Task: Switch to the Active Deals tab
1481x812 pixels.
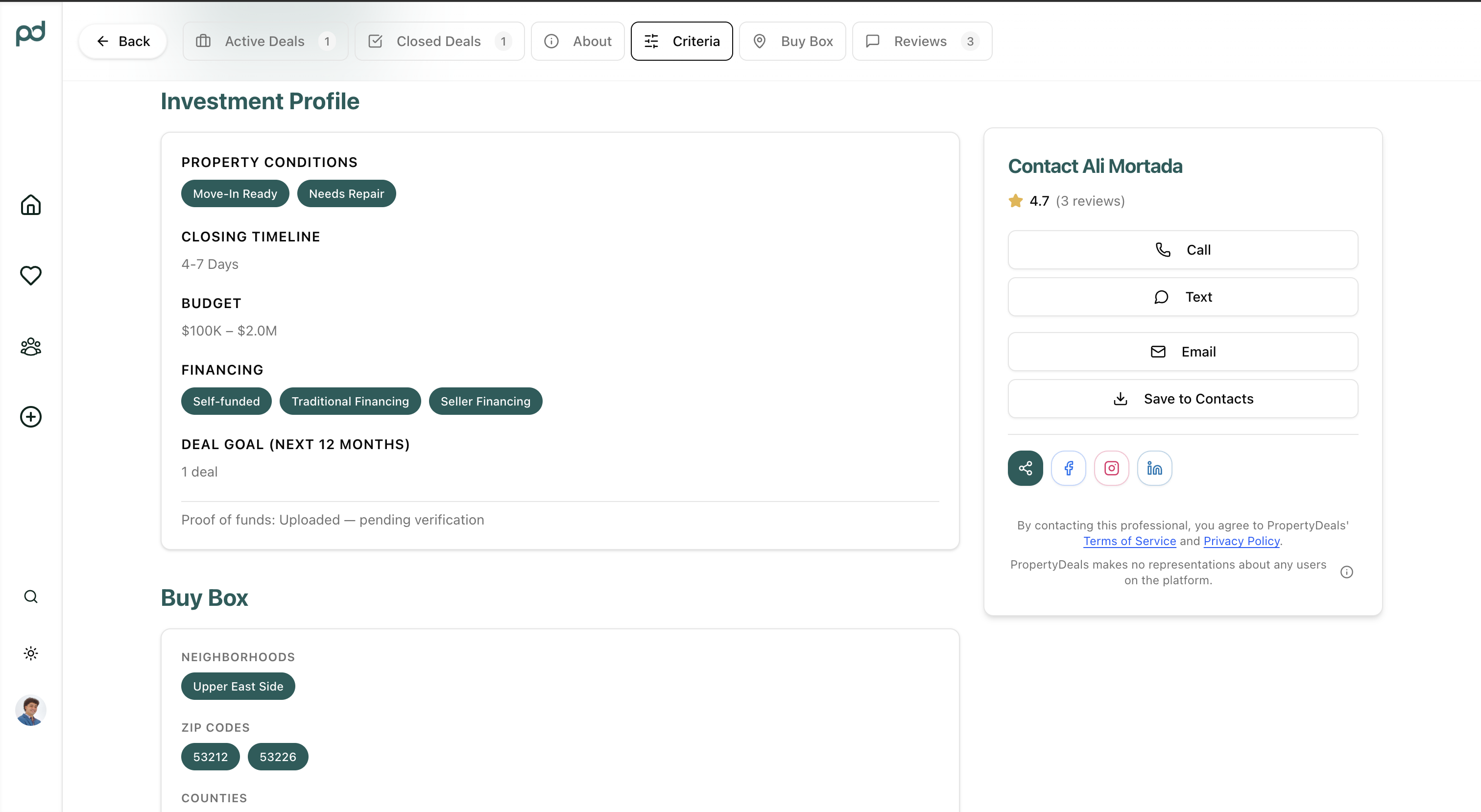Action: click(x=265, y=42)
